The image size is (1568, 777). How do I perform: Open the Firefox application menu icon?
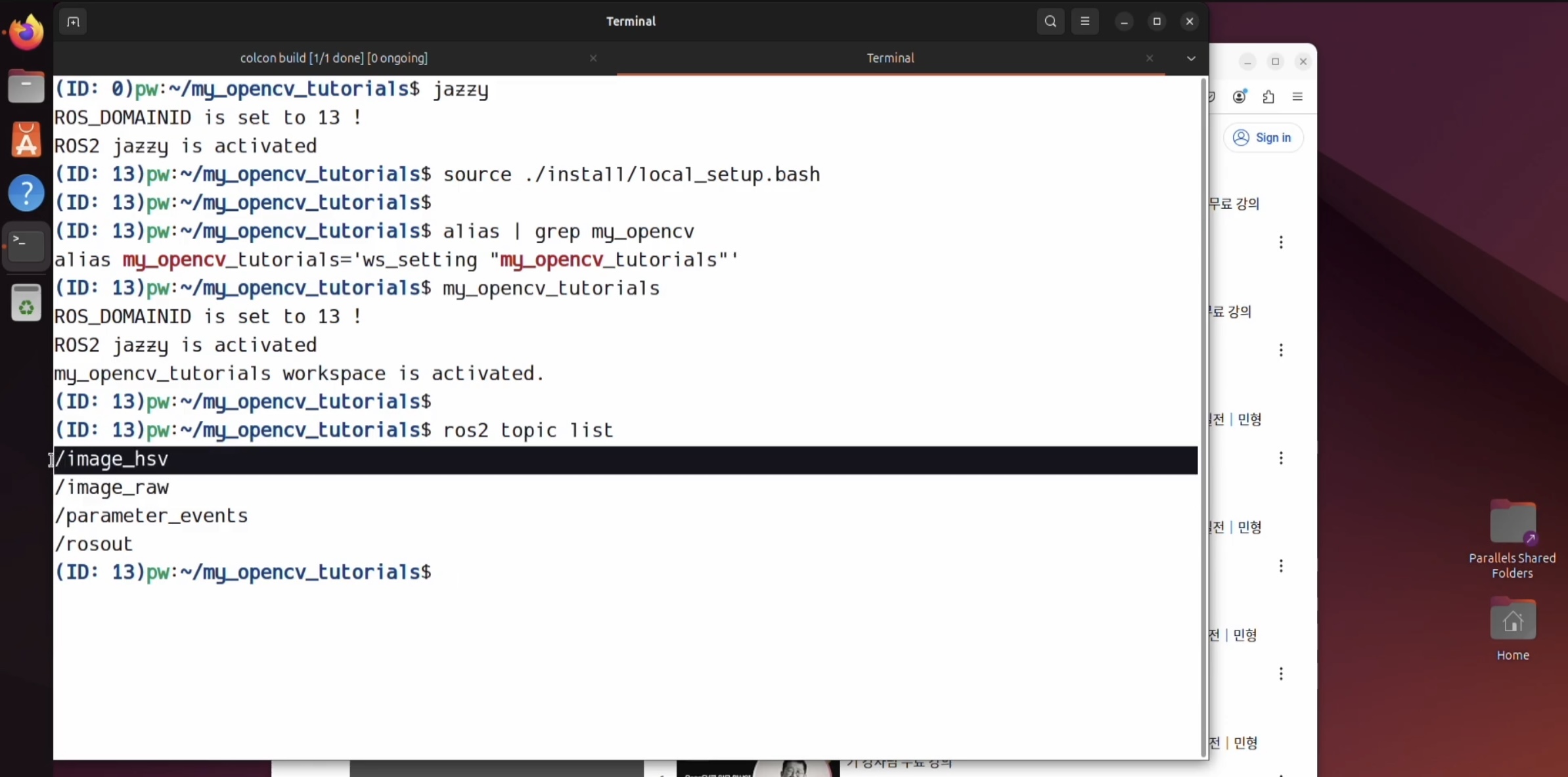1297,97
